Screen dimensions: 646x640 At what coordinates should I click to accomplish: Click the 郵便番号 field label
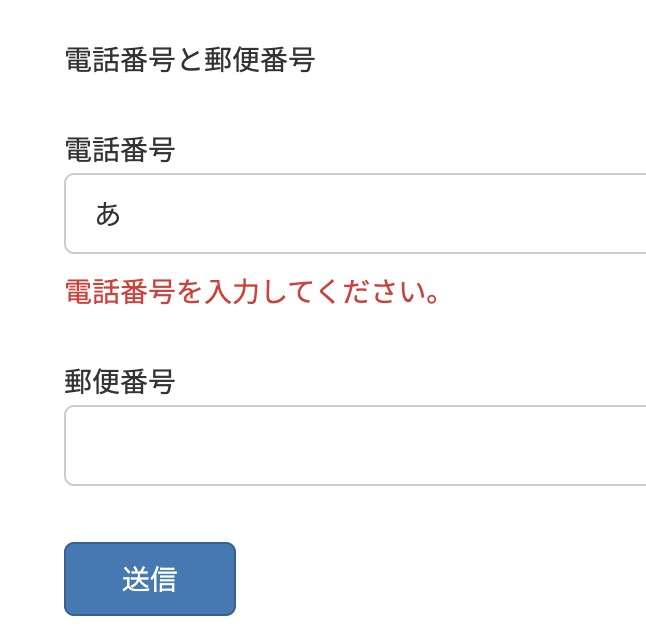click(x=120, y=381)
